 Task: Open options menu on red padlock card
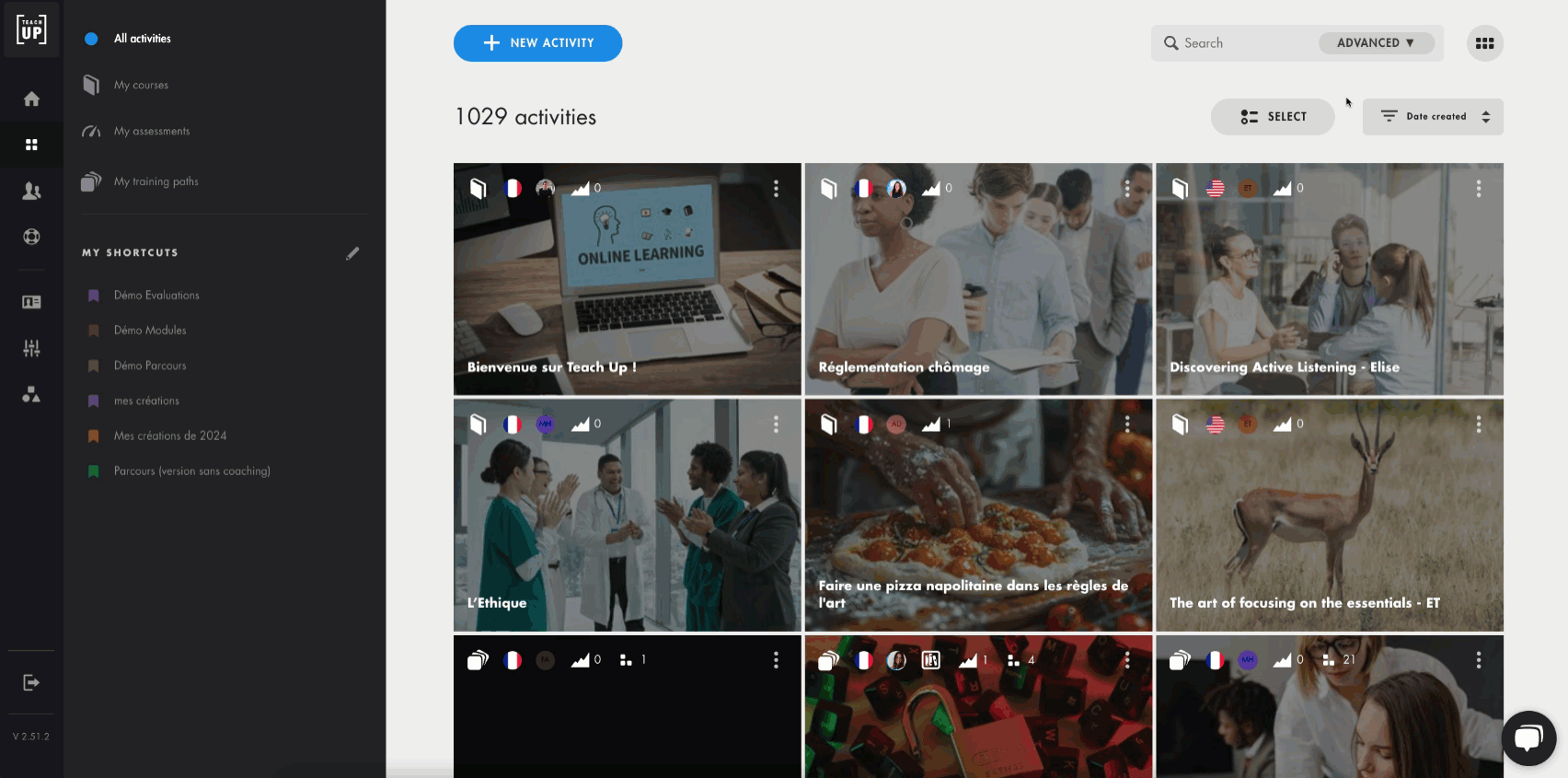coord(1127,660)
